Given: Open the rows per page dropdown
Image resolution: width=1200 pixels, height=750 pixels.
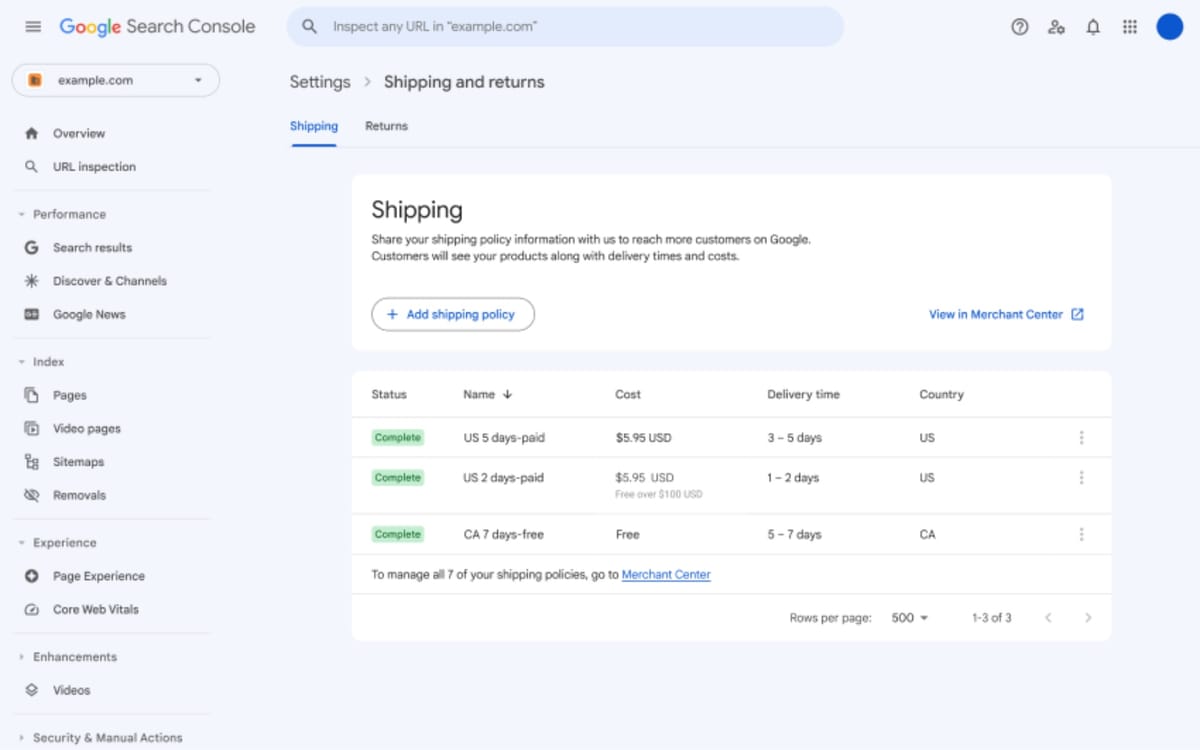Looking at the screenshot, I should (x=907, y=618).
